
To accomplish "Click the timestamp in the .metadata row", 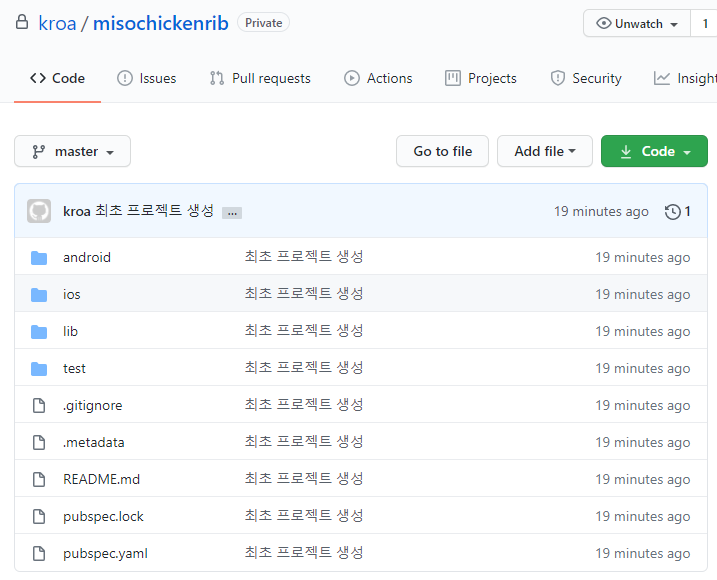I will point(642,443).
